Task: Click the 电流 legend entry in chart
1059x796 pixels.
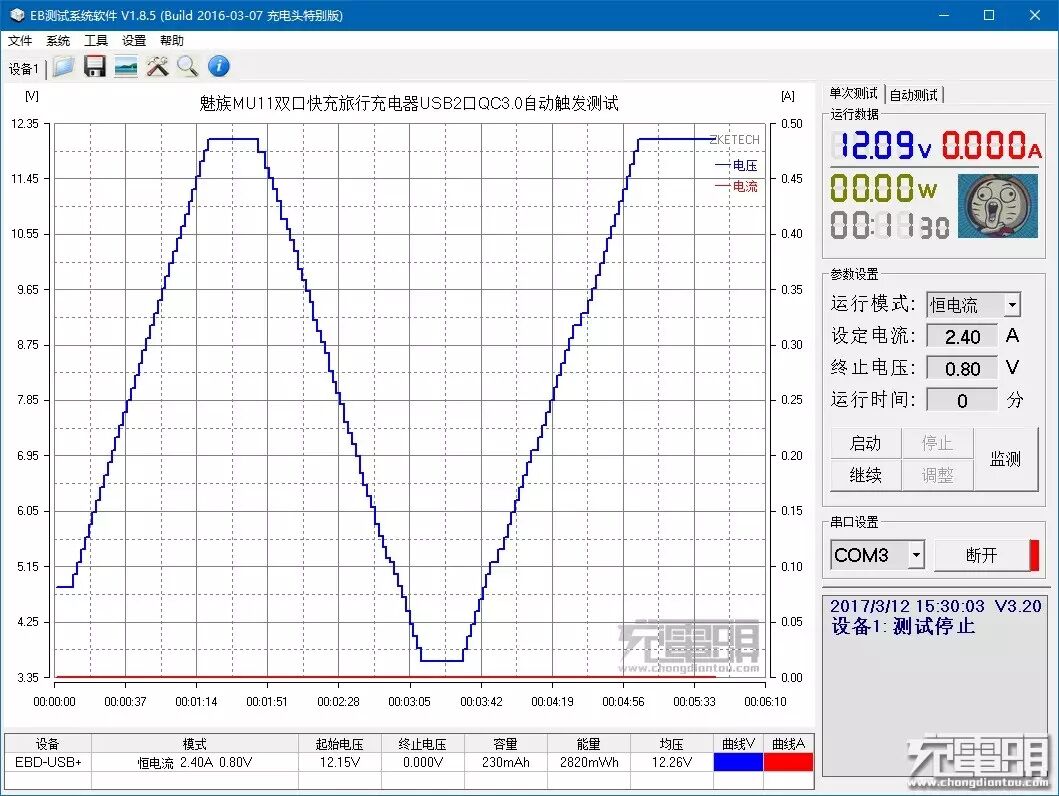Action: 737,186
